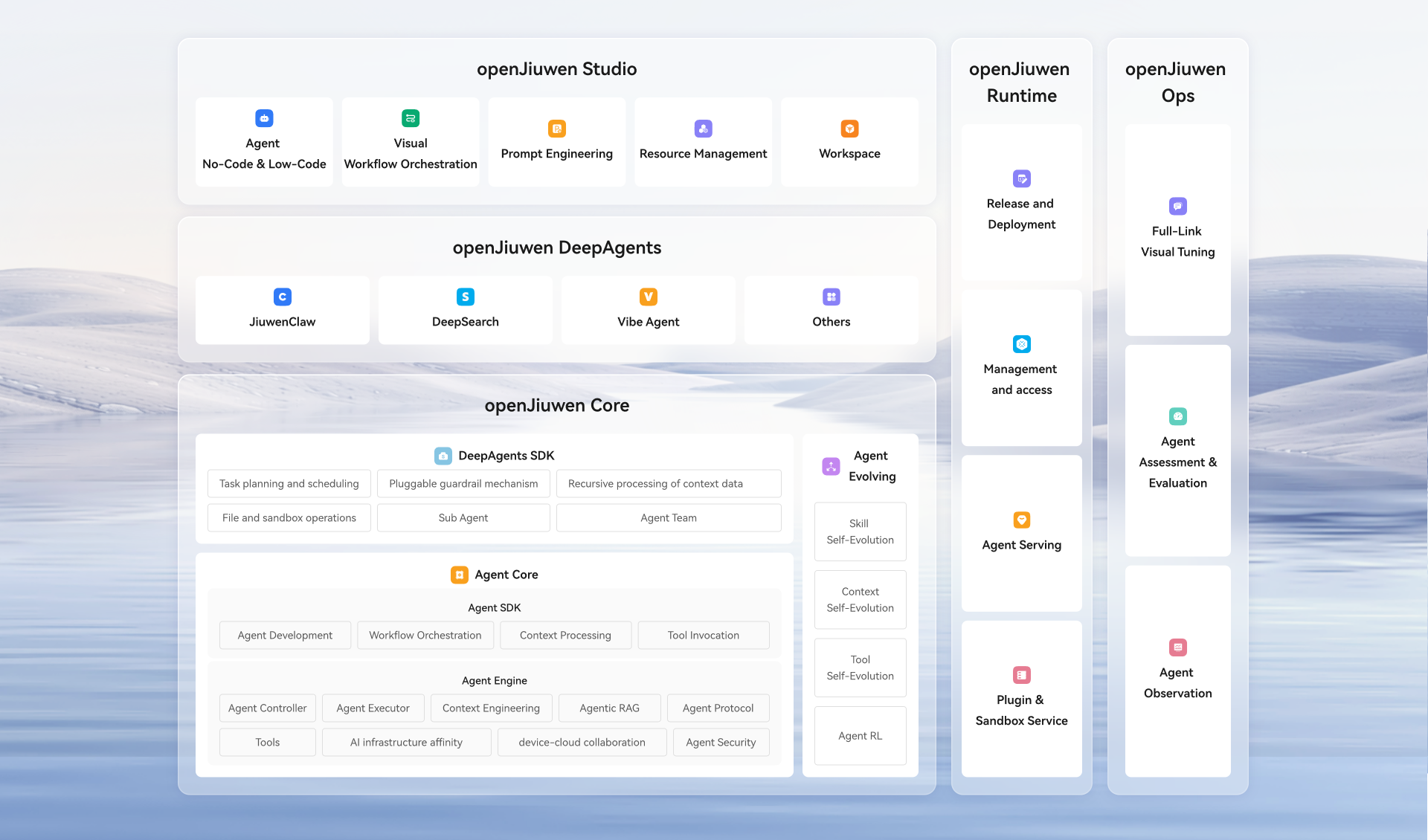Click the purple Others grid icon

pos(832,297)
